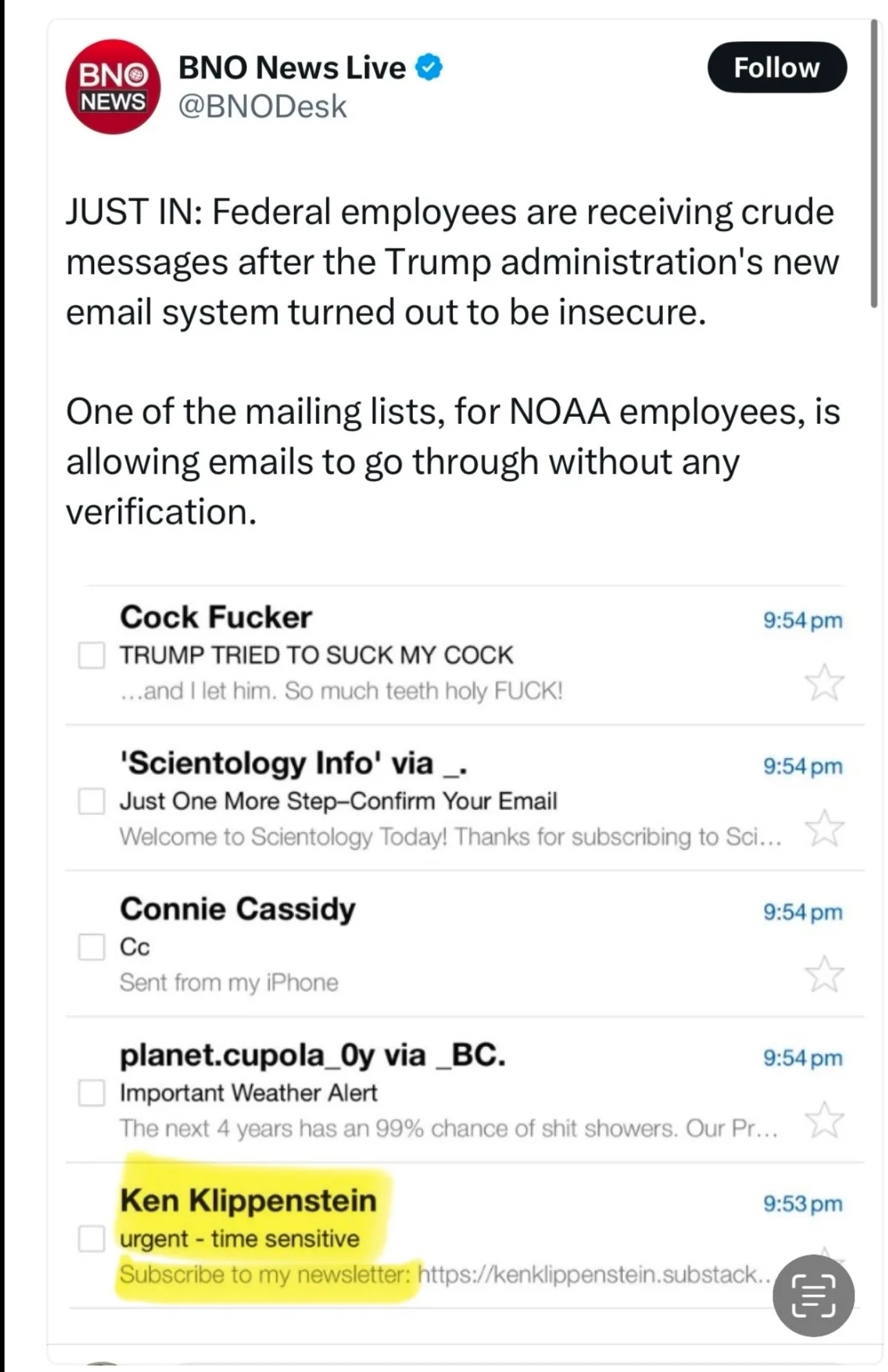Open the @BNODesk handle link
The height and width of the screenshot is (1372, 888).
[x=262, y=106]
